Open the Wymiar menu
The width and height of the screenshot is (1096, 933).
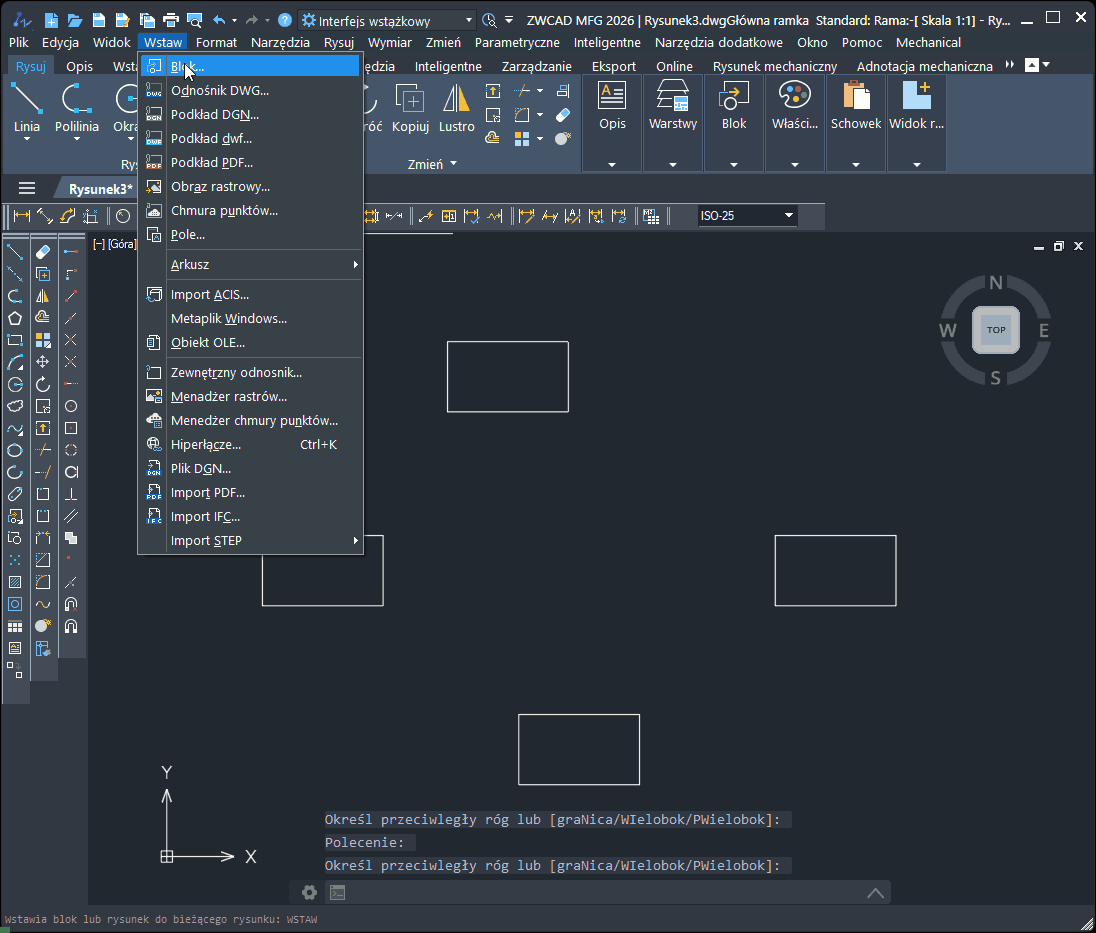(x=389, y=42)
